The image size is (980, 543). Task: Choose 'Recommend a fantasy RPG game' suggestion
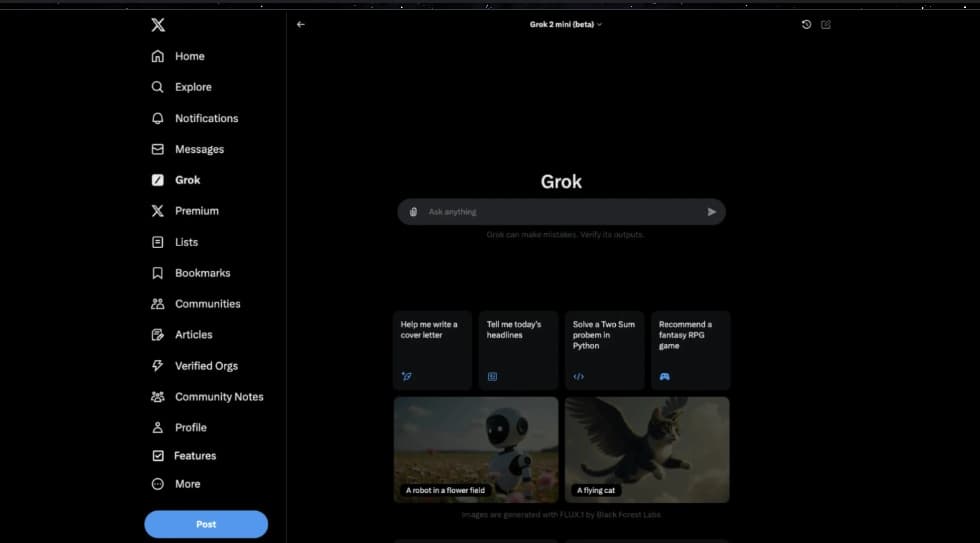(x=691, y=351)
